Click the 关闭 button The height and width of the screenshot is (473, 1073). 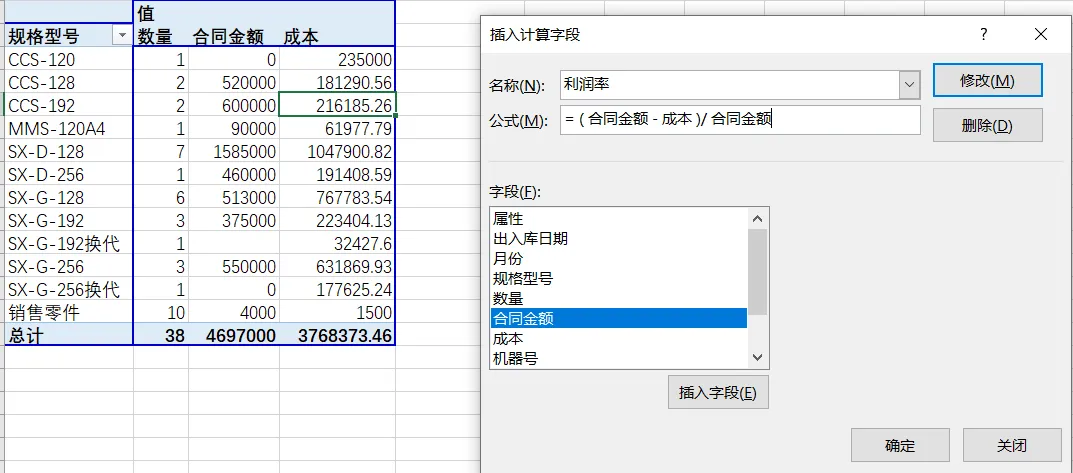coord(1011,445)
